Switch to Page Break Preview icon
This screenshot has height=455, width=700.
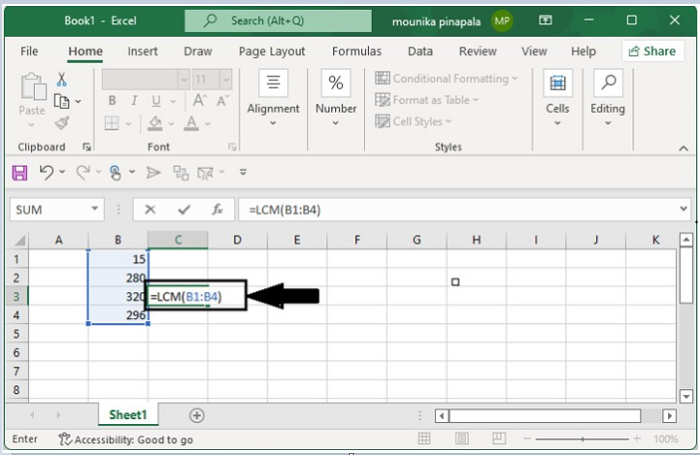[499, 438]
